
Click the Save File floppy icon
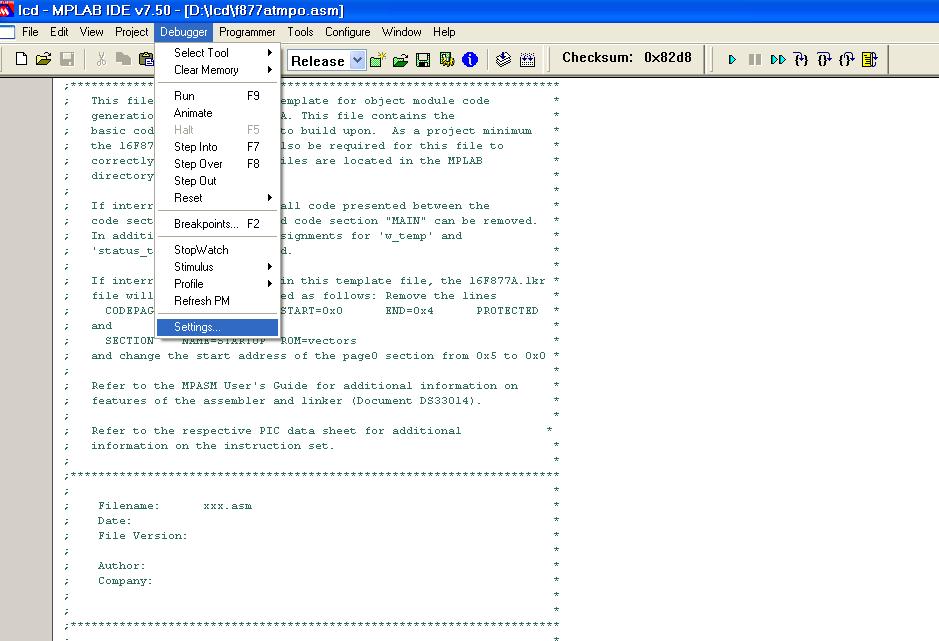(67, 59)
